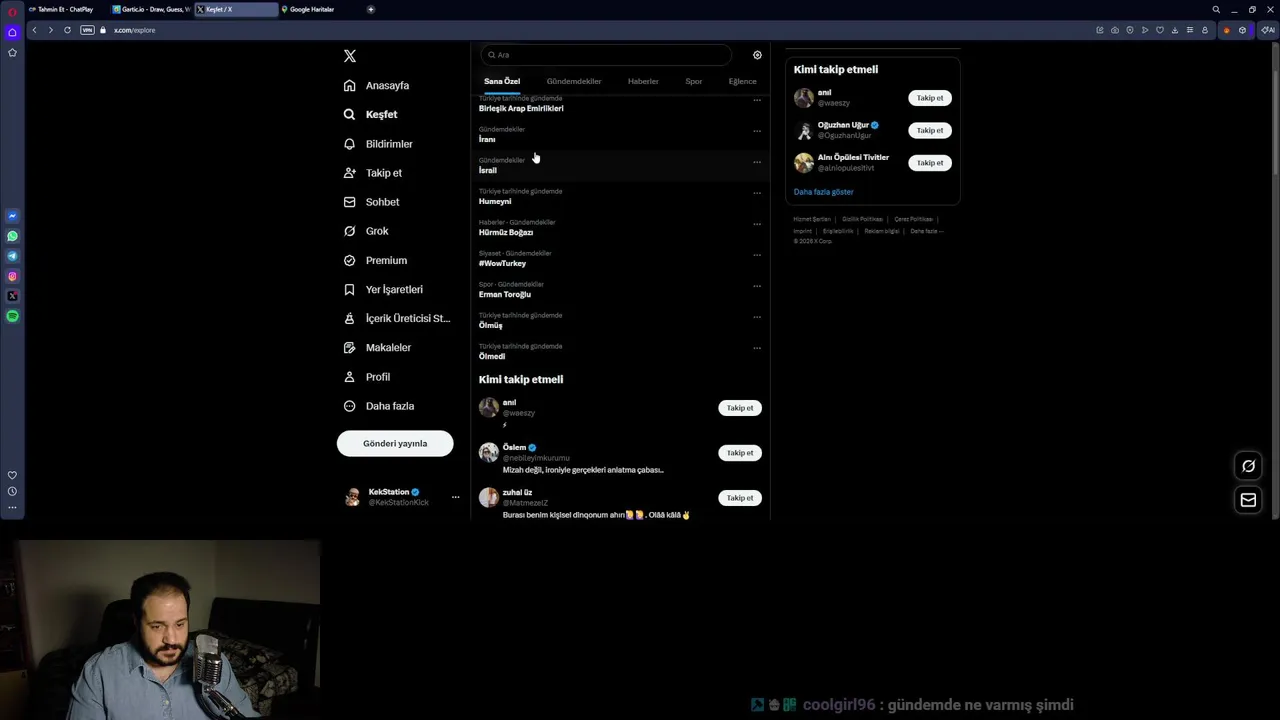Open more options for İranı trend
This screenshot has height=720, width=1280.
pyautogui.click(x=757, y=131)
